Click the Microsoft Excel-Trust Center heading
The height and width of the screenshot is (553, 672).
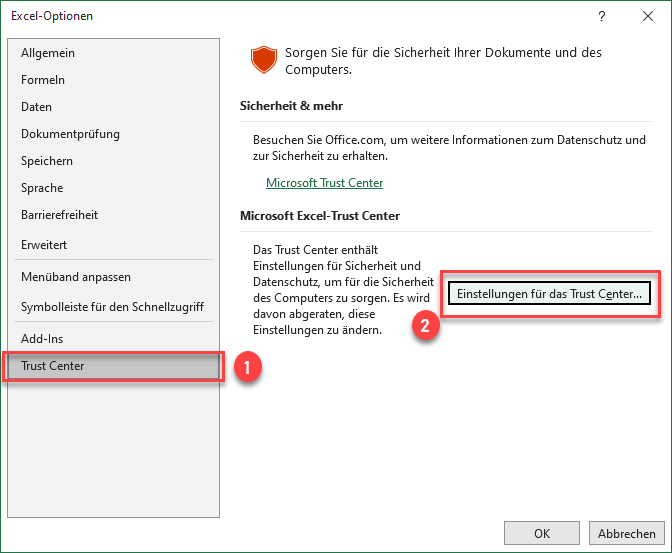320,216
